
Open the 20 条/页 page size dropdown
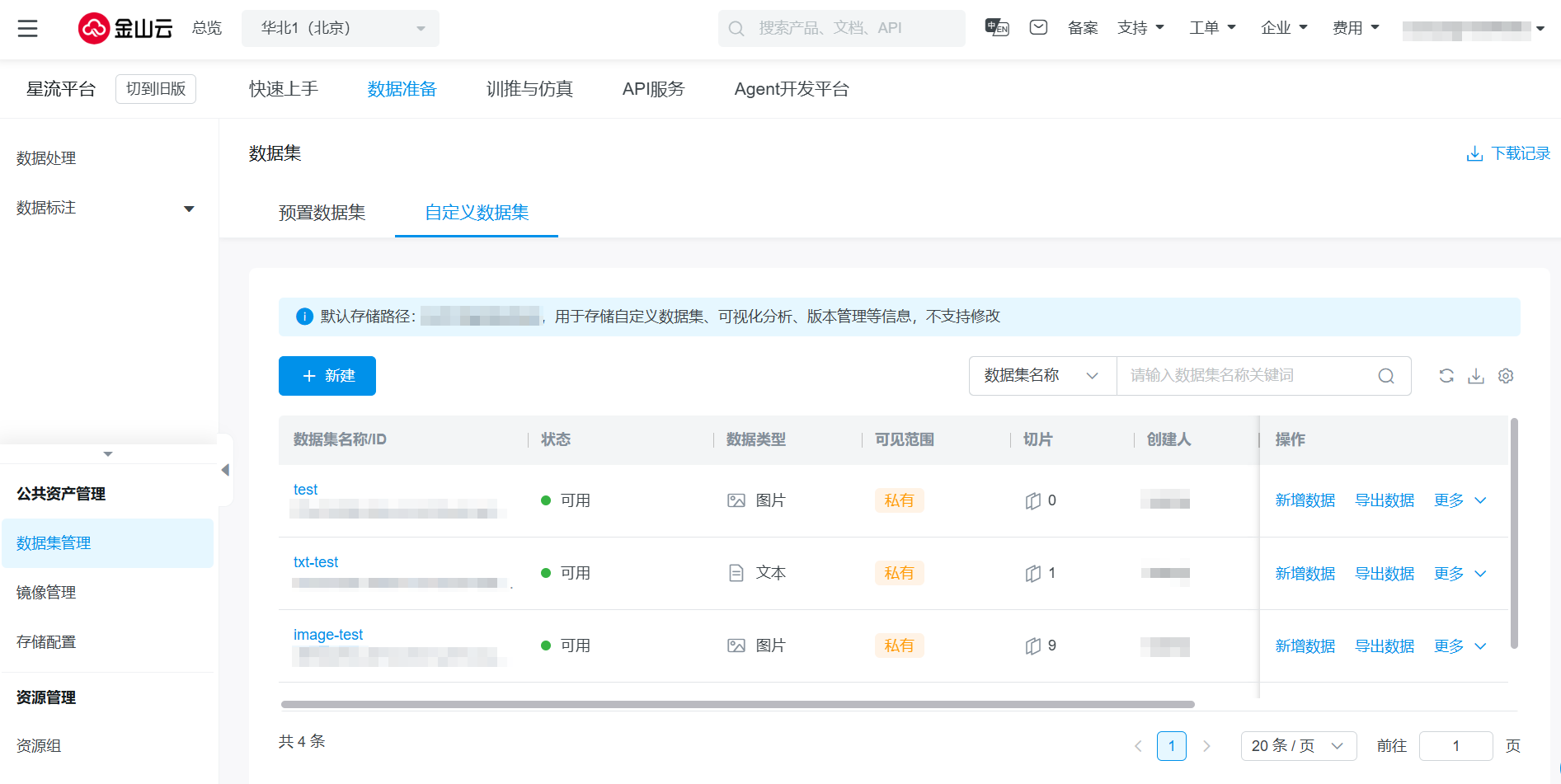1298,746
